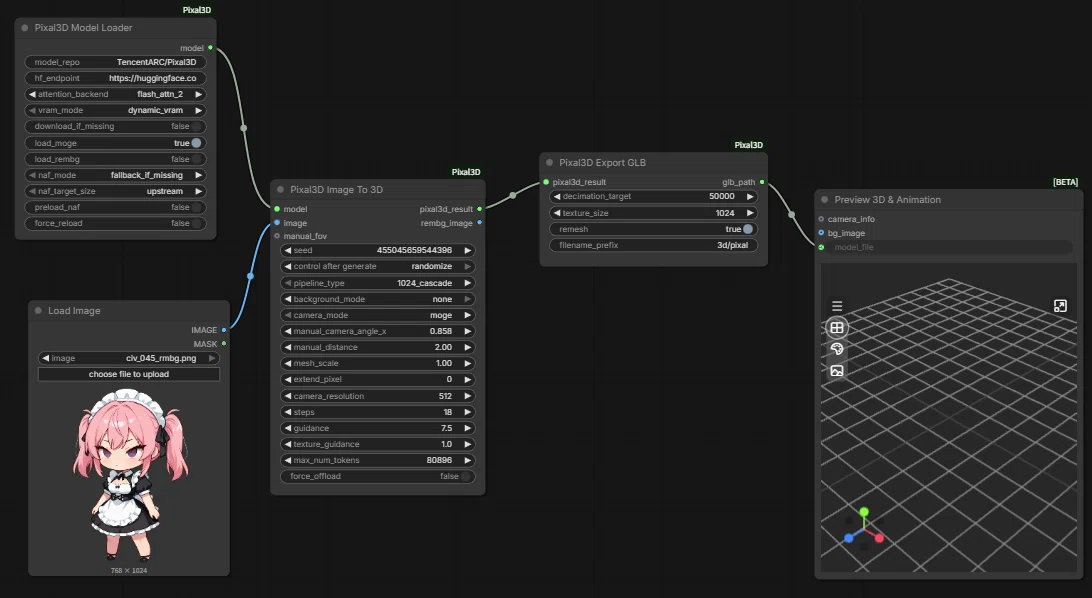Image resolution: width=1092 pixels, height=598 pixels.
Task: Open the 3D preview hamburger menu
Action: [837, 306]
